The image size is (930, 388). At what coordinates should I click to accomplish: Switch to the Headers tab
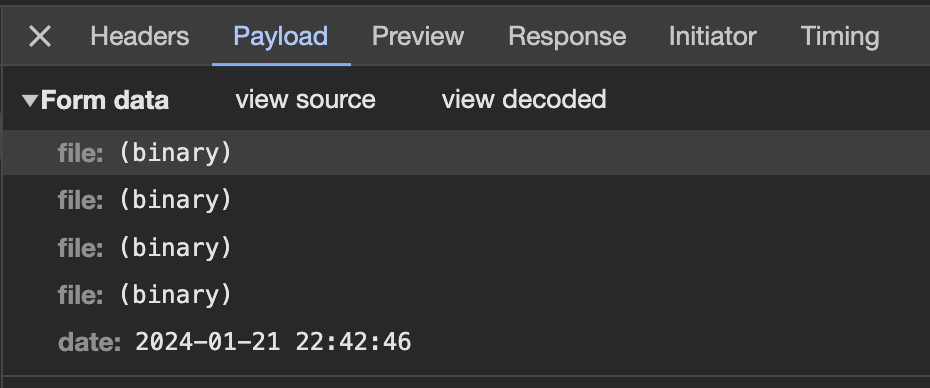[139, 37]
